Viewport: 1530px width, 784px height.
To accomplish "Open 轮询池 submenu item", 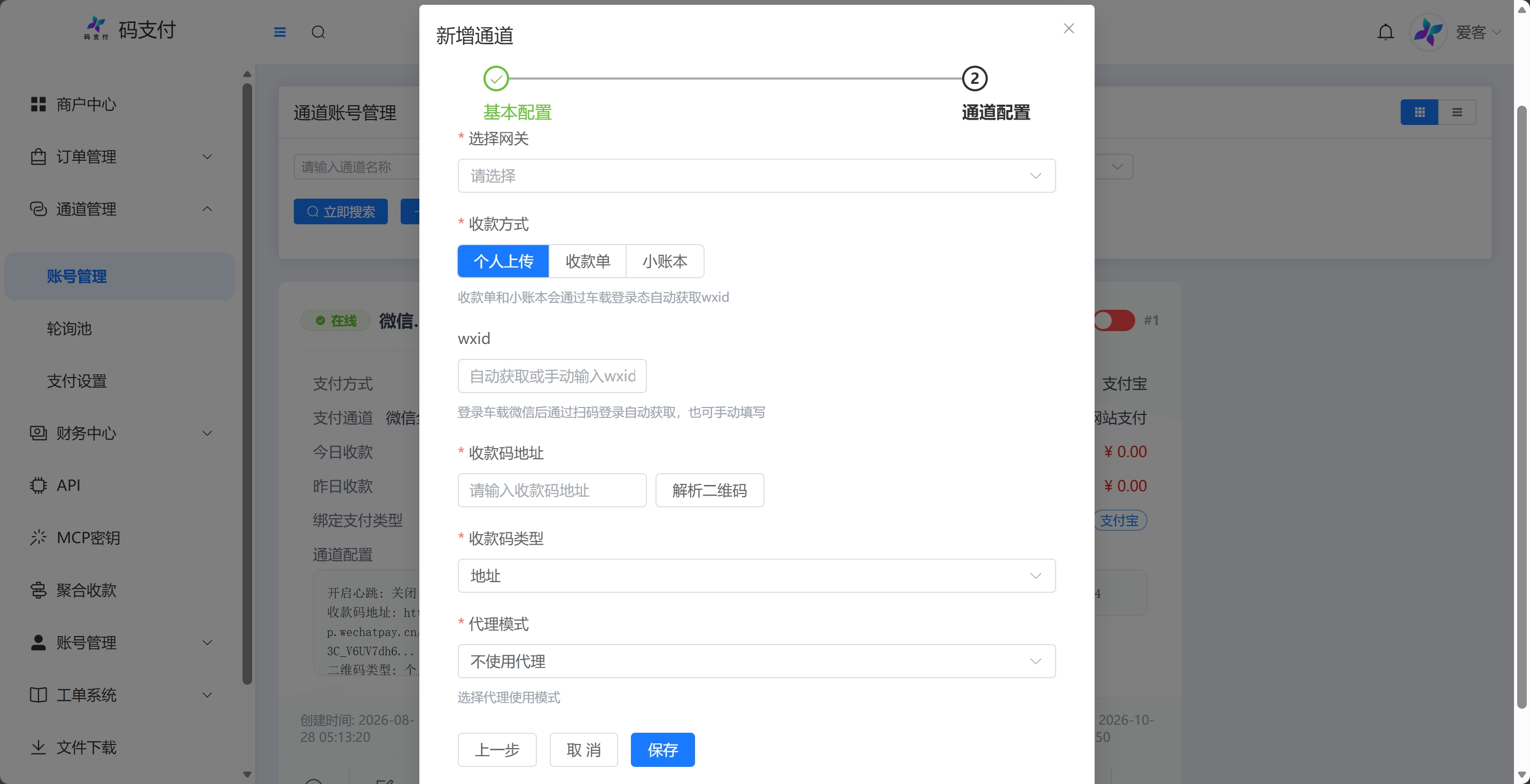I will click(120, 328).
